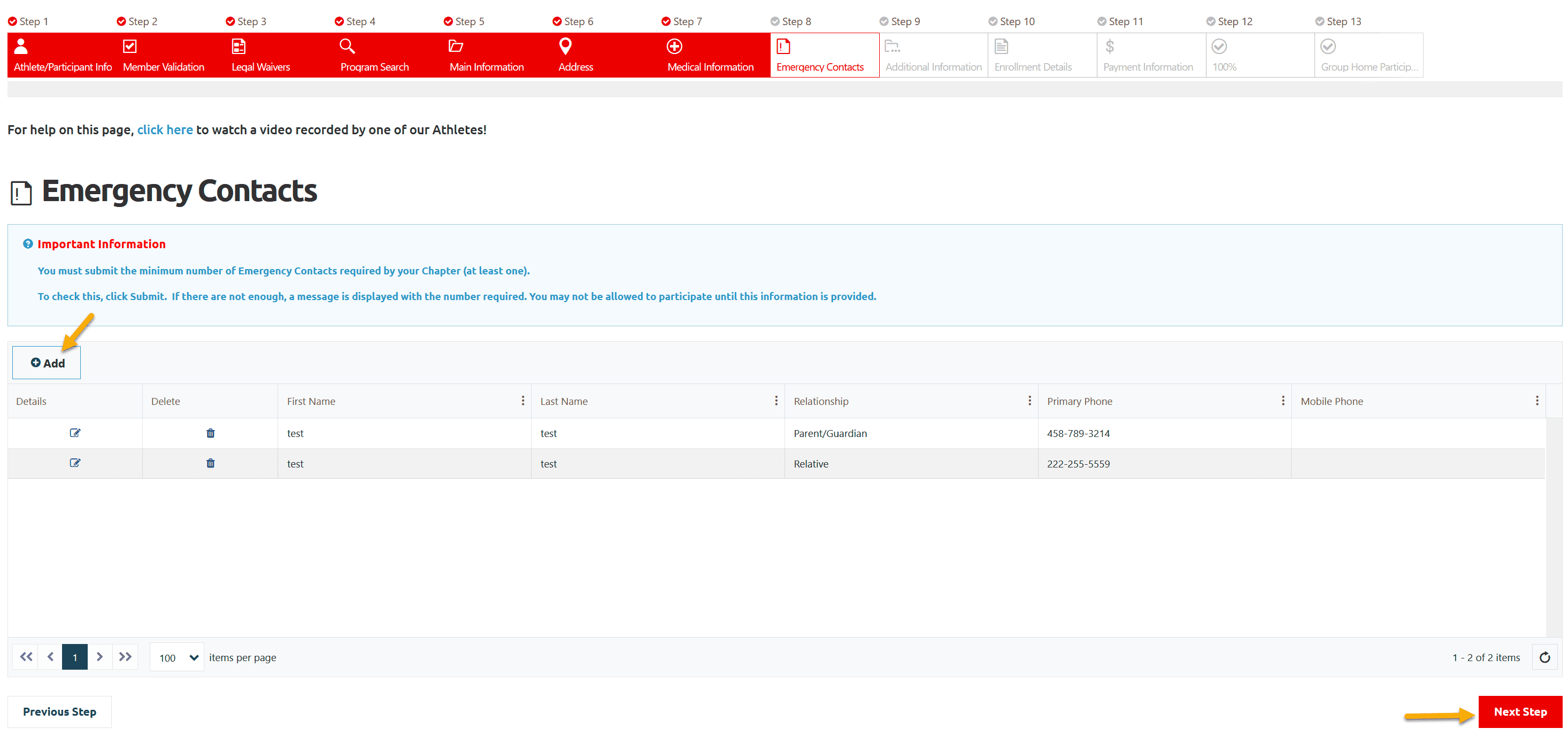Click the medical plus icon on Medical Information
This screenshot has width=1568, height=736.
[674, 46]
